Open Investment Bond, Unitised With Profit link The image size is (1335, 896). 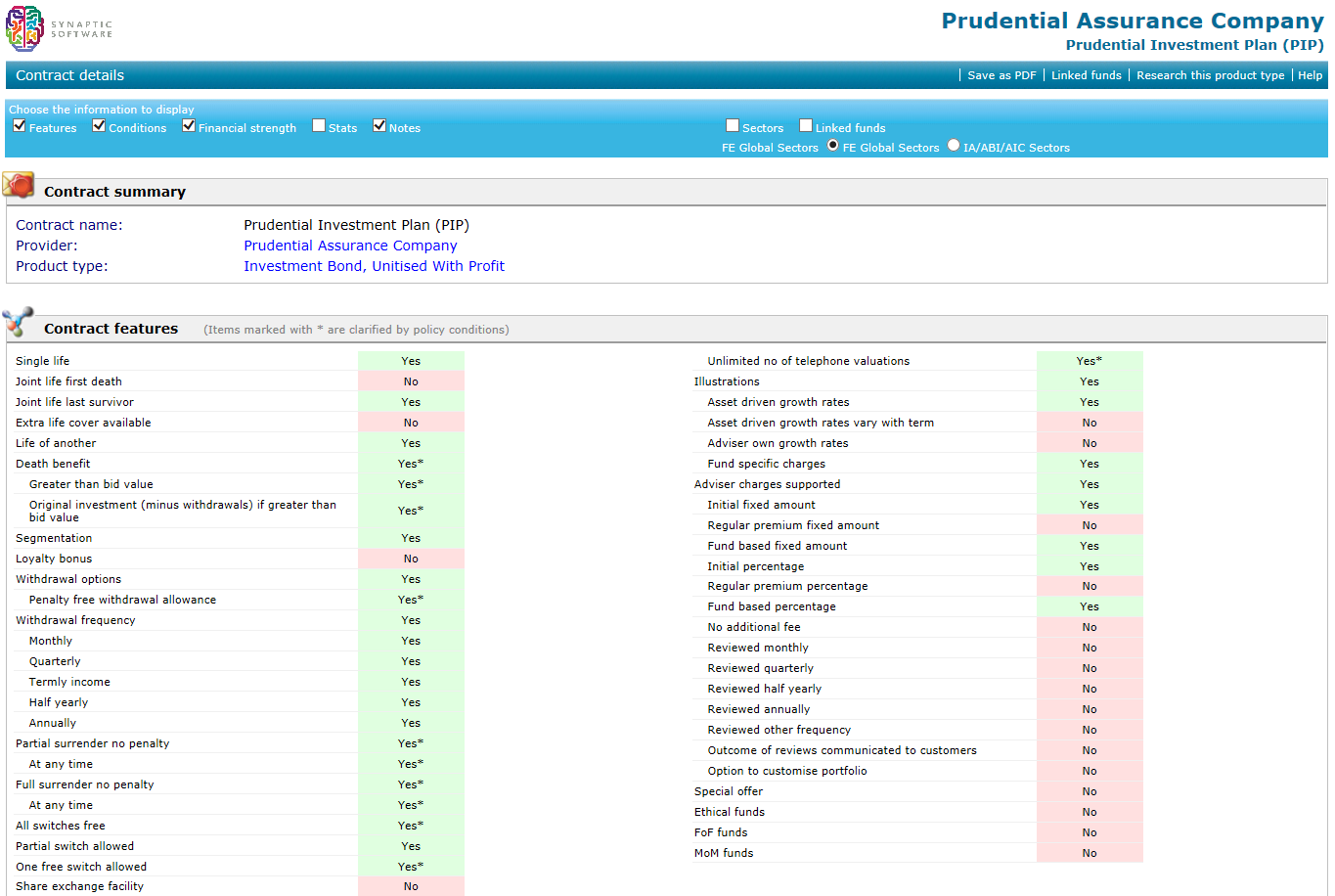[x=374, y=266]
